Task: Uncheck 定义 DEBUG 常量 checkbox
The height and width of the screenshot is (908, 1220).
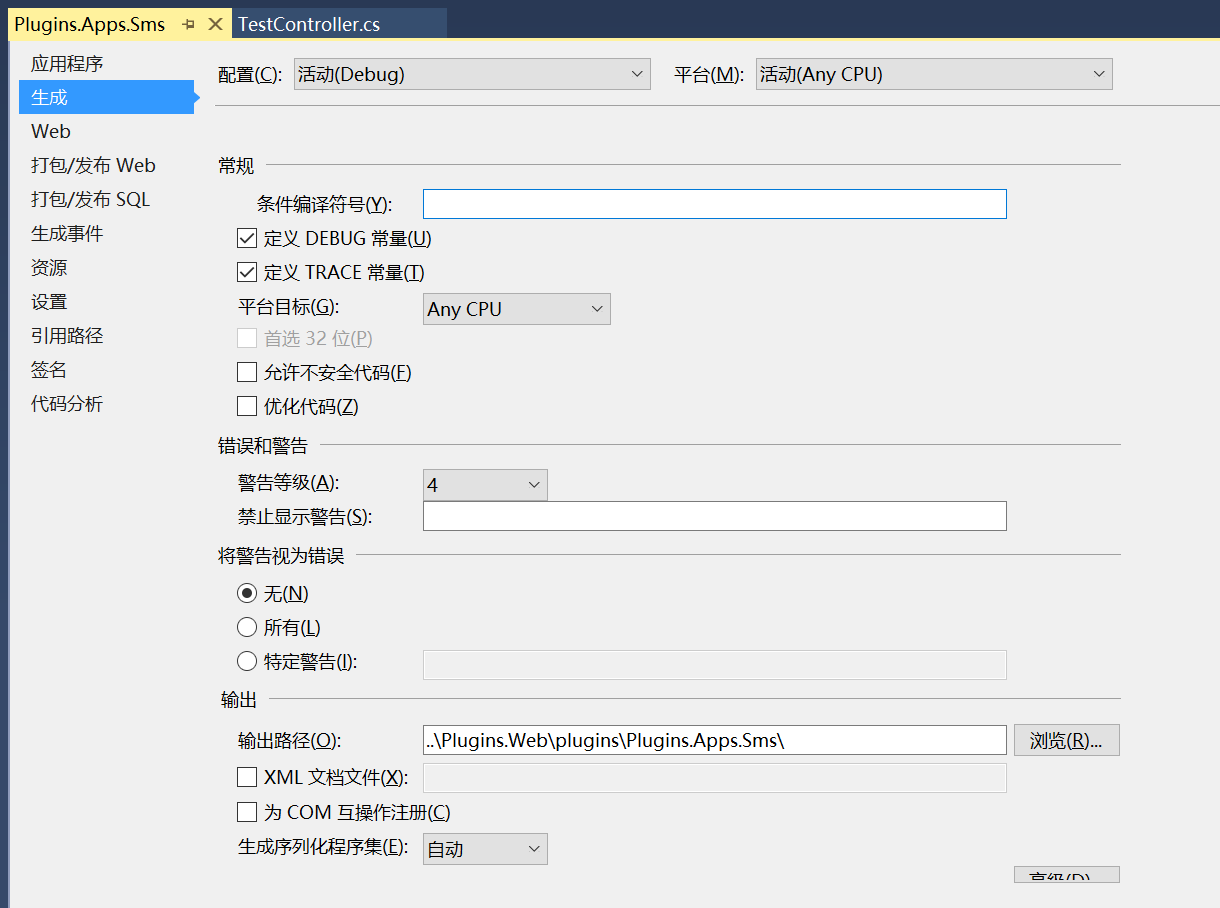Action: point(247,239)
